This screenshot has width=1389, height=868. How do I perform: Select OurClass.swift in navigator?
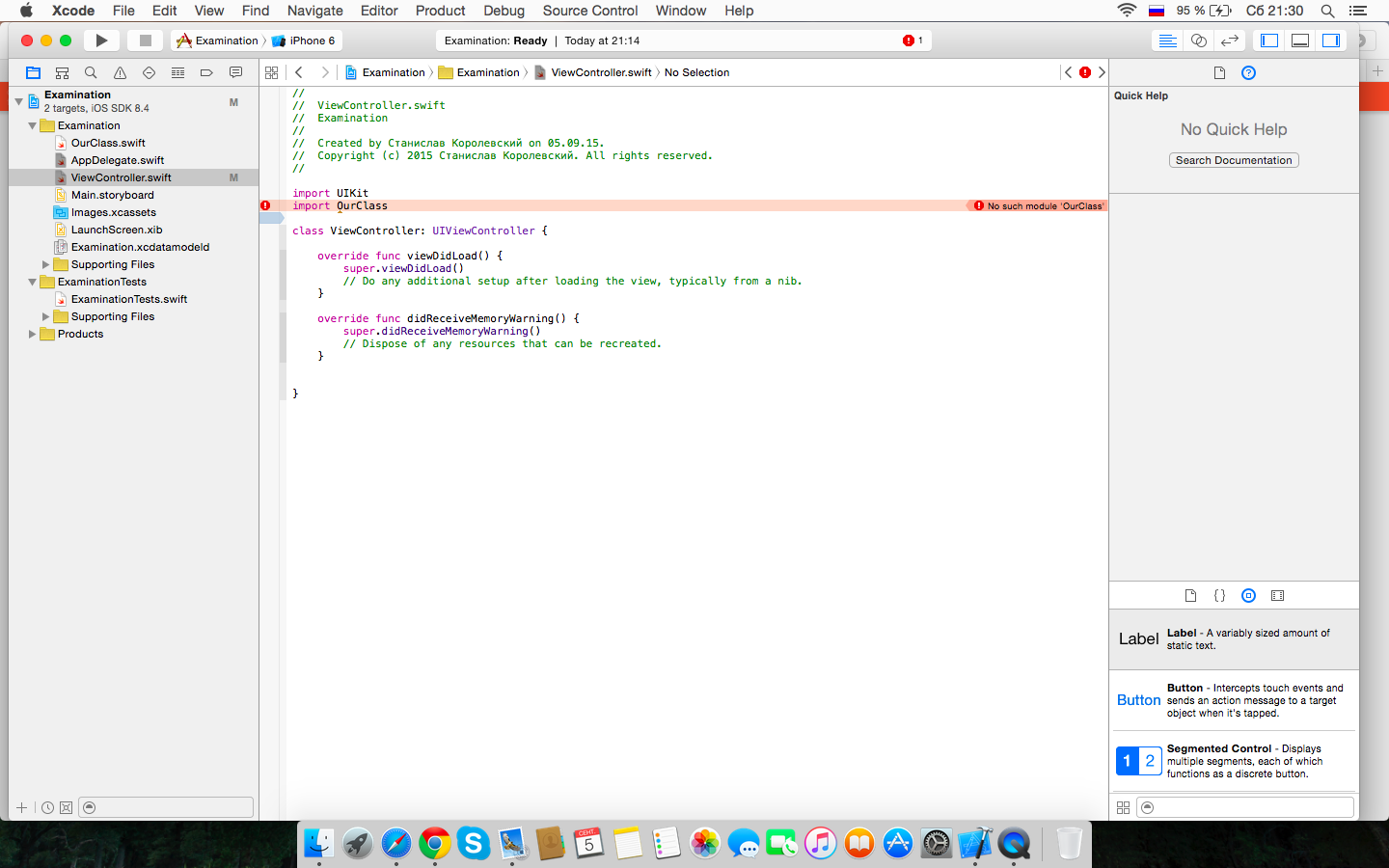click(x=108, y=143)
